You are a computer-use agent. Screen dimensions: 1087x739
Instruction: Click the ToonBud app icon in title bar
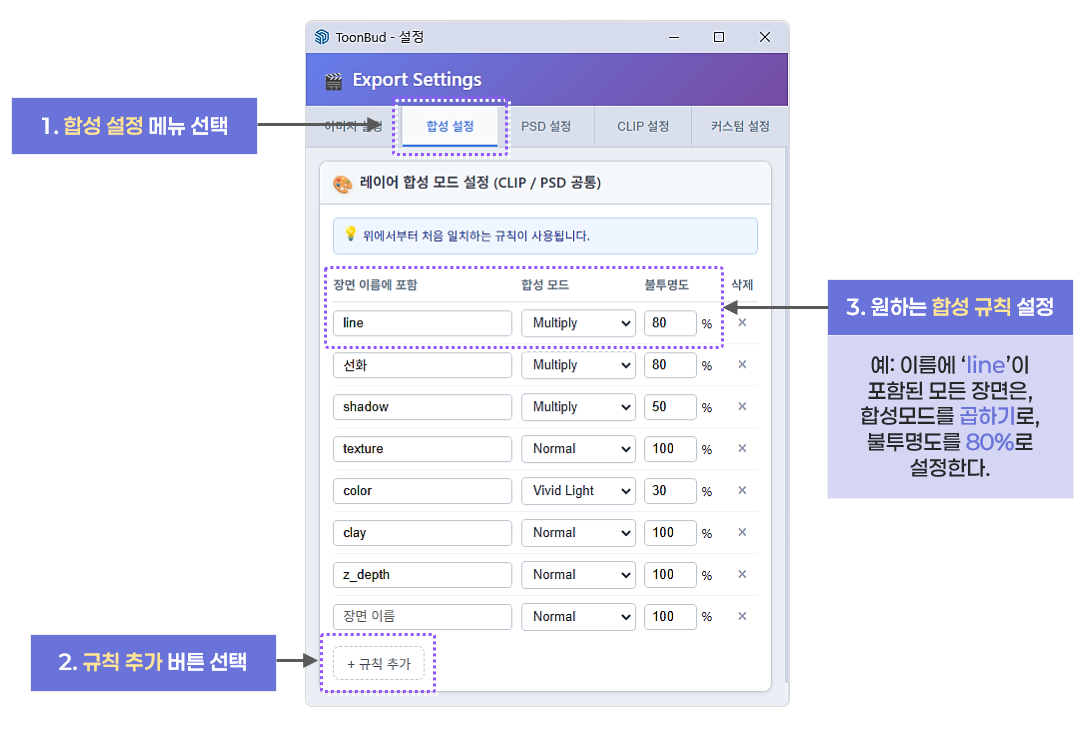pyautogui.click(x=322, y=37)
